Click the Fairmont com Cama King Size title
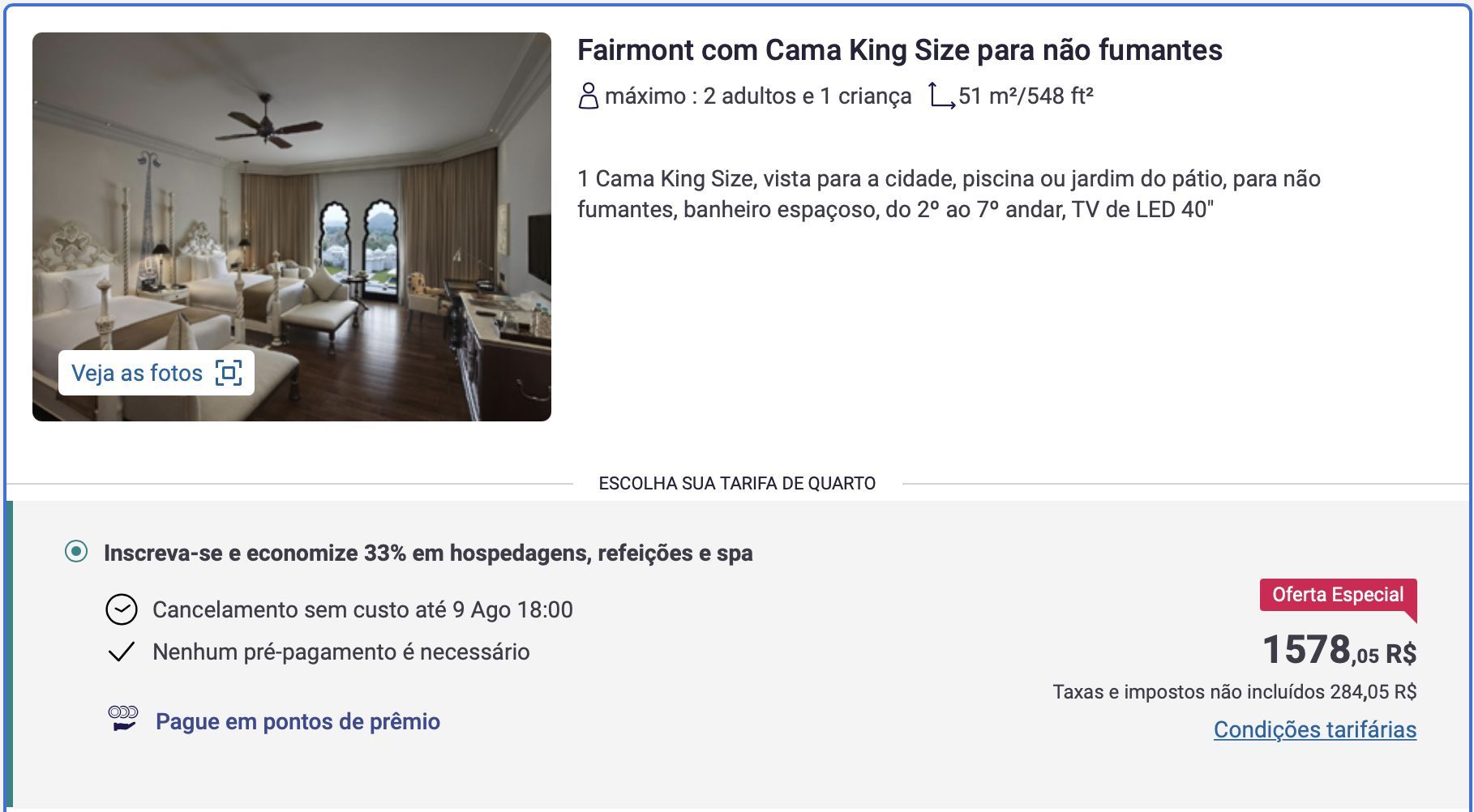This screenshot has height=812, width=1474. tap(899, 50)
